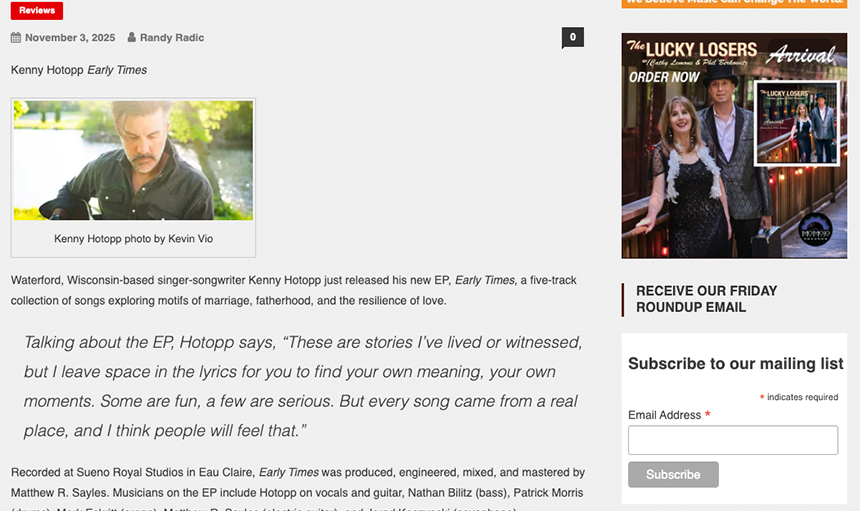Open the November 3, 2025 date link

(70, 37)
